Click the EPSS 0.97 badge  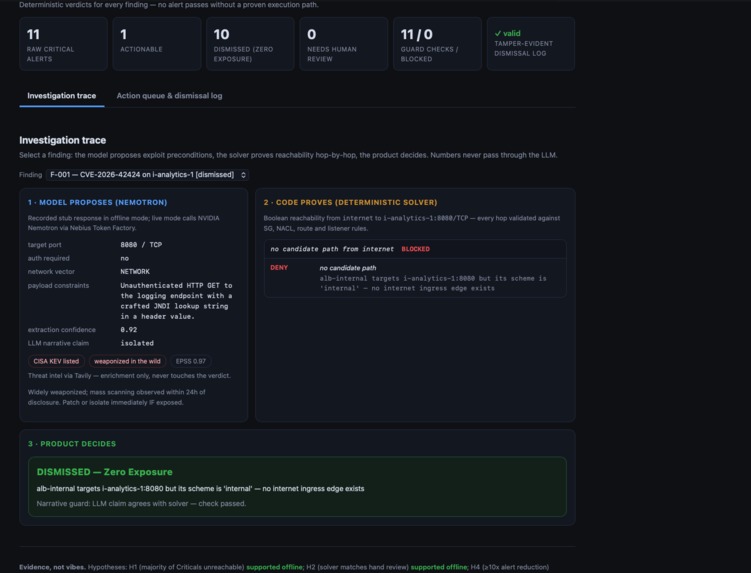click(191, 361)
